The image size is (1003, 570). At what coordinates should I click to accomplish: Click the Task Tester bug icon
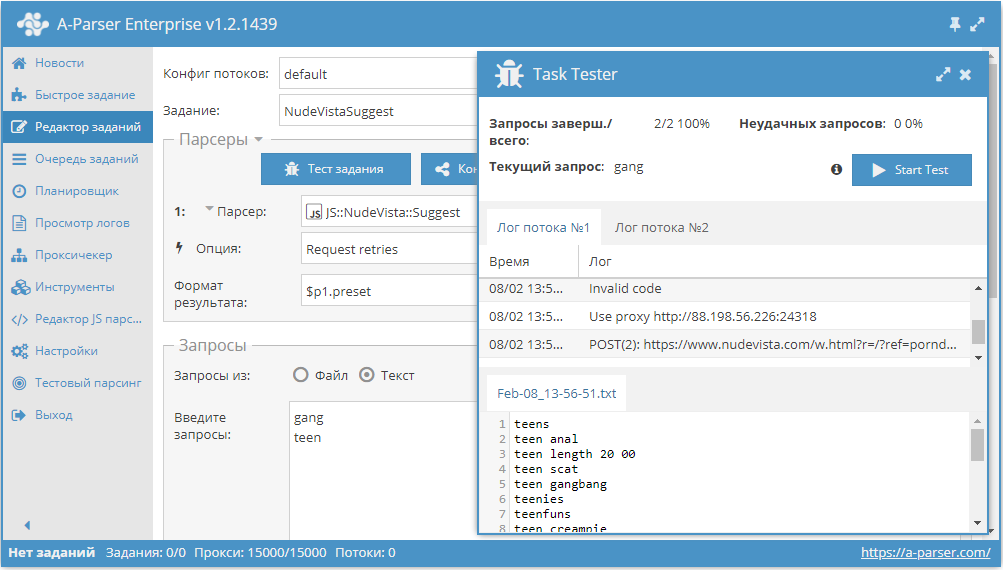509,74
